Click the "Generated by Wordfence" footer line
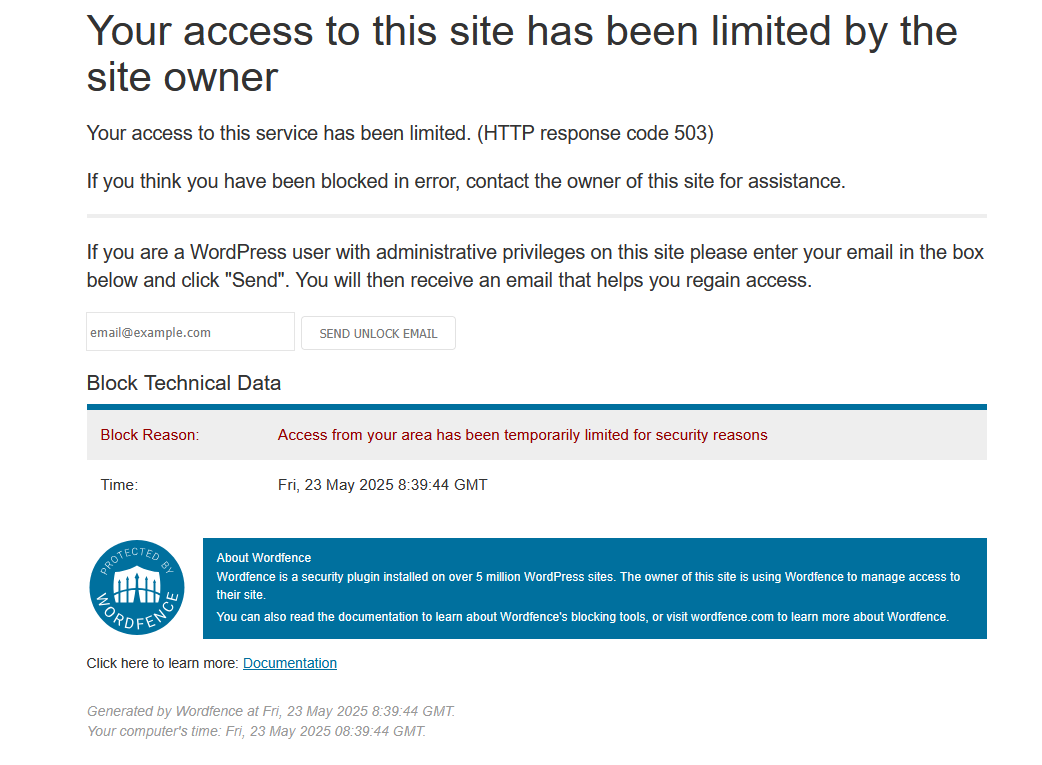Viewport: 1042px width, 765px height. coord(271,711)
